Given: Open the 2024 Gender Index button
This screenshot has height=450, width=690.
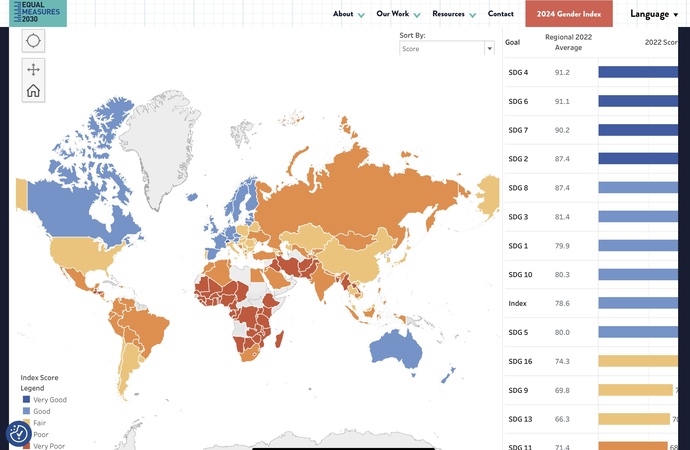Looking at the screenshot, I should coord(569,14).
